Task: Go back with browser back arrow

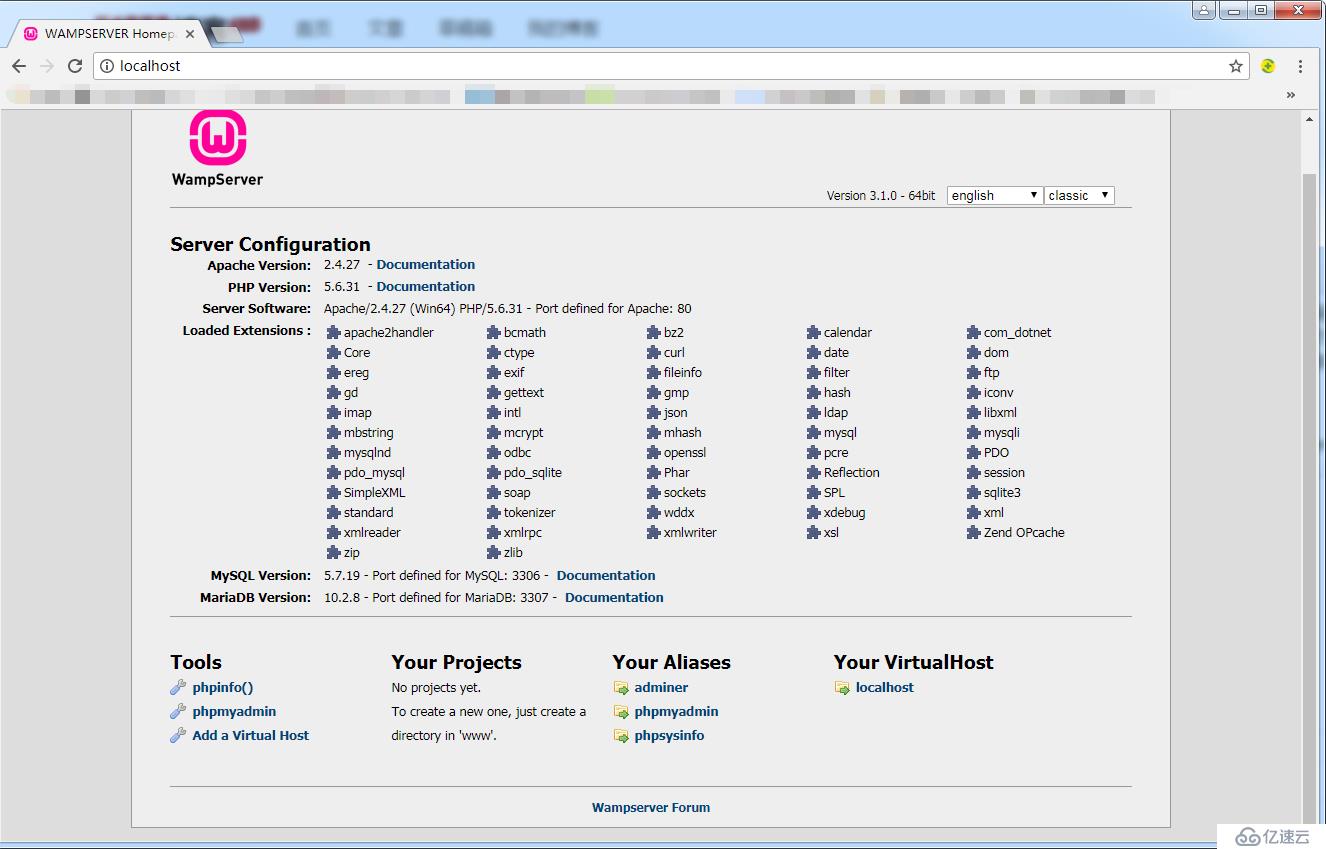Action: click(19, 66)
